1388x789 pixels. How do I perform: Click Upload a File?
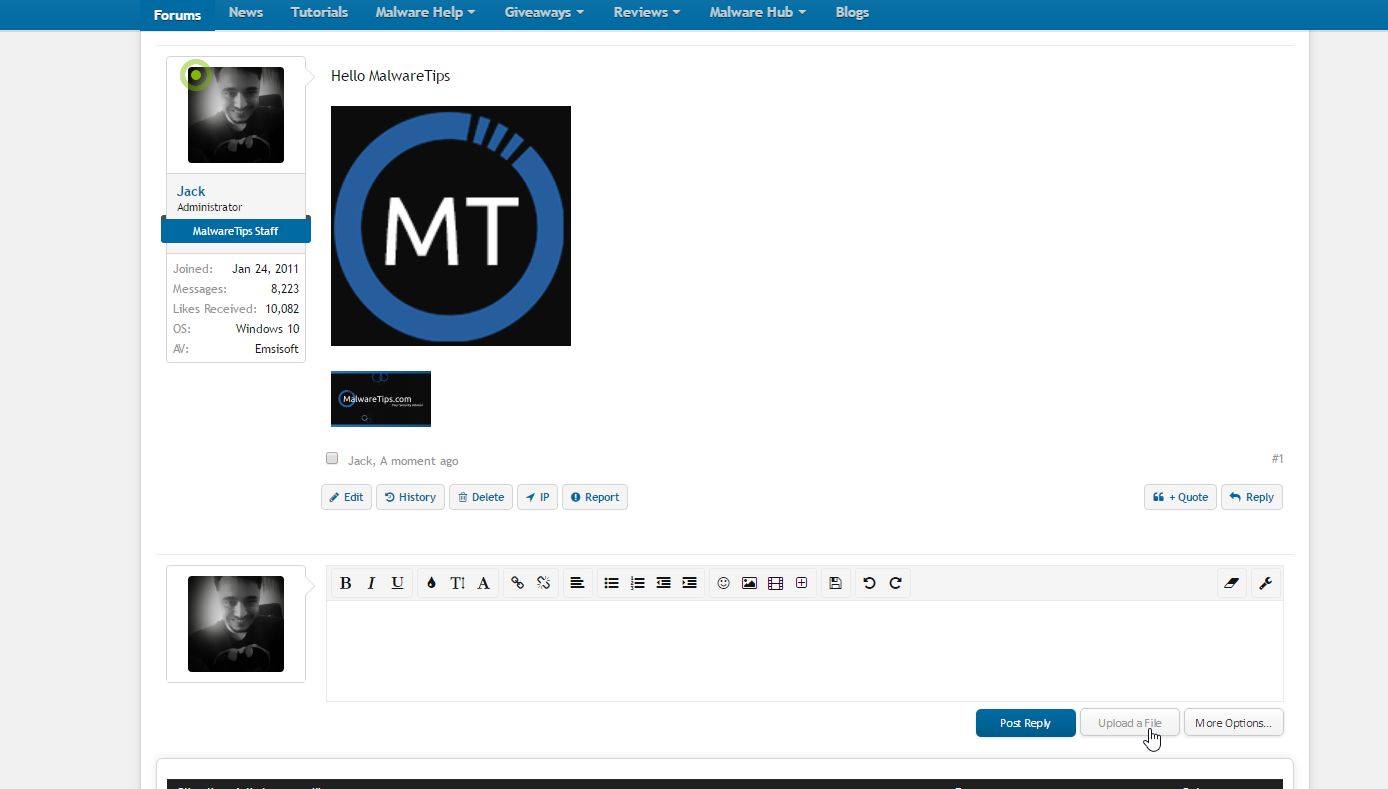(1130, 723)
